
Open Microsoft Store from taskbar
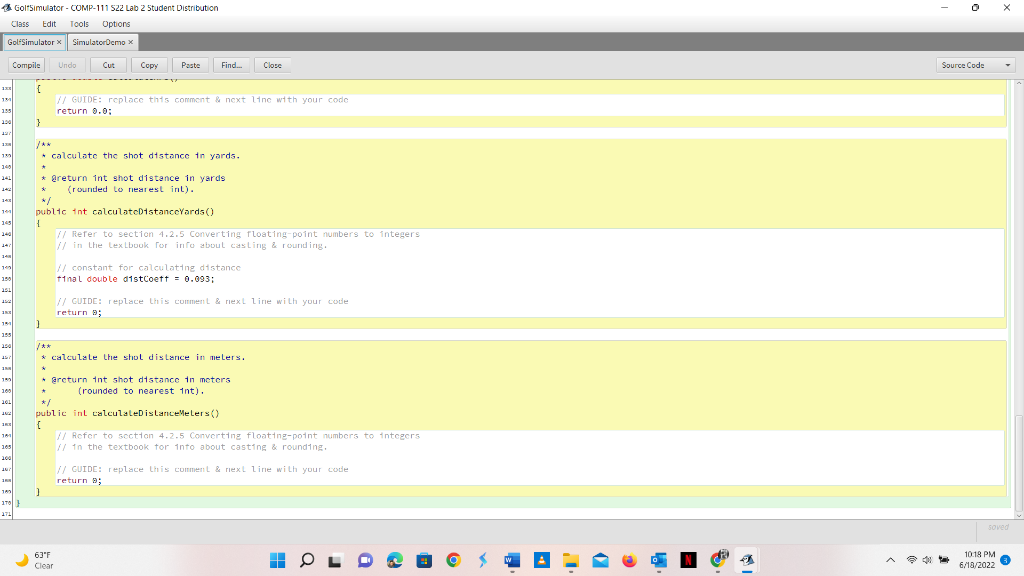tap(424, 560)
